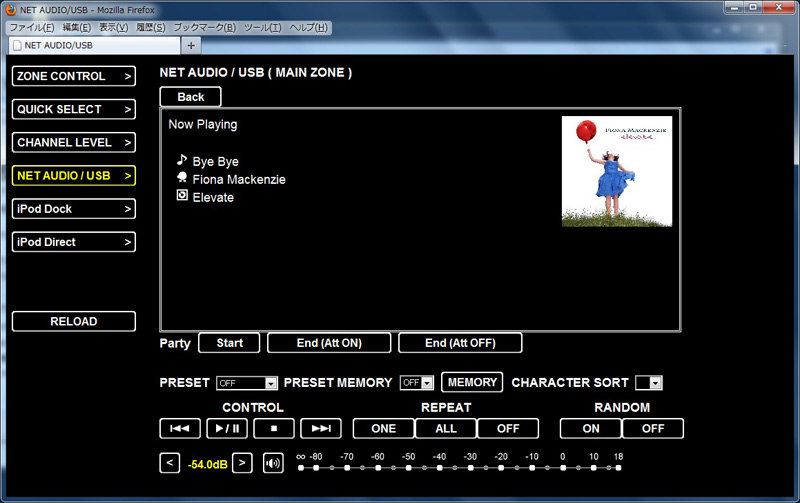Open the ブックマーク(B) menu

[206, 27]
